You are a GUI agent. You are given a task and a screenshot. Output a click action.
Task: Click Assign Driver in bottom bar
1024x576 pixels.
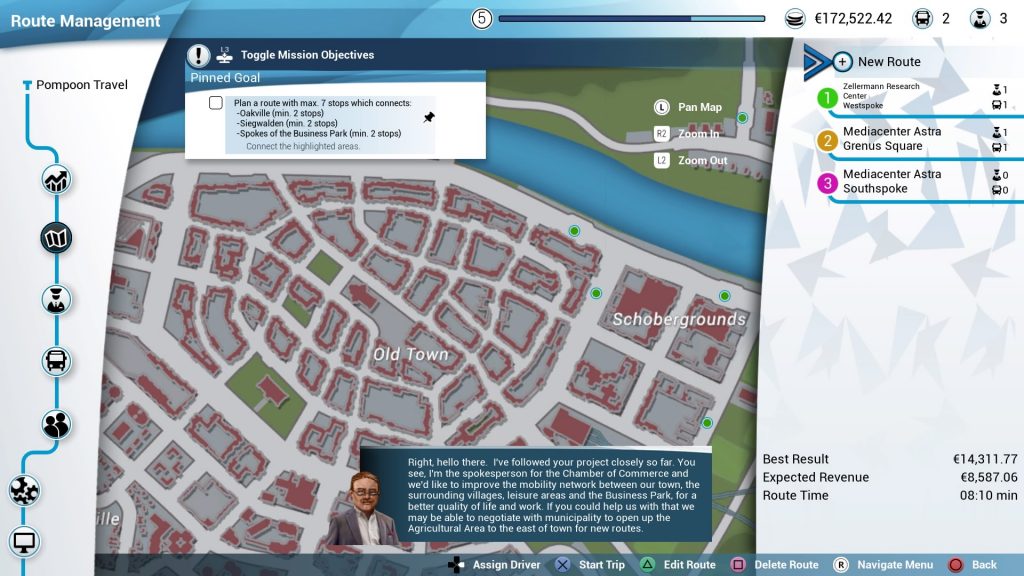pyautogui.click(x=506, y=565)
